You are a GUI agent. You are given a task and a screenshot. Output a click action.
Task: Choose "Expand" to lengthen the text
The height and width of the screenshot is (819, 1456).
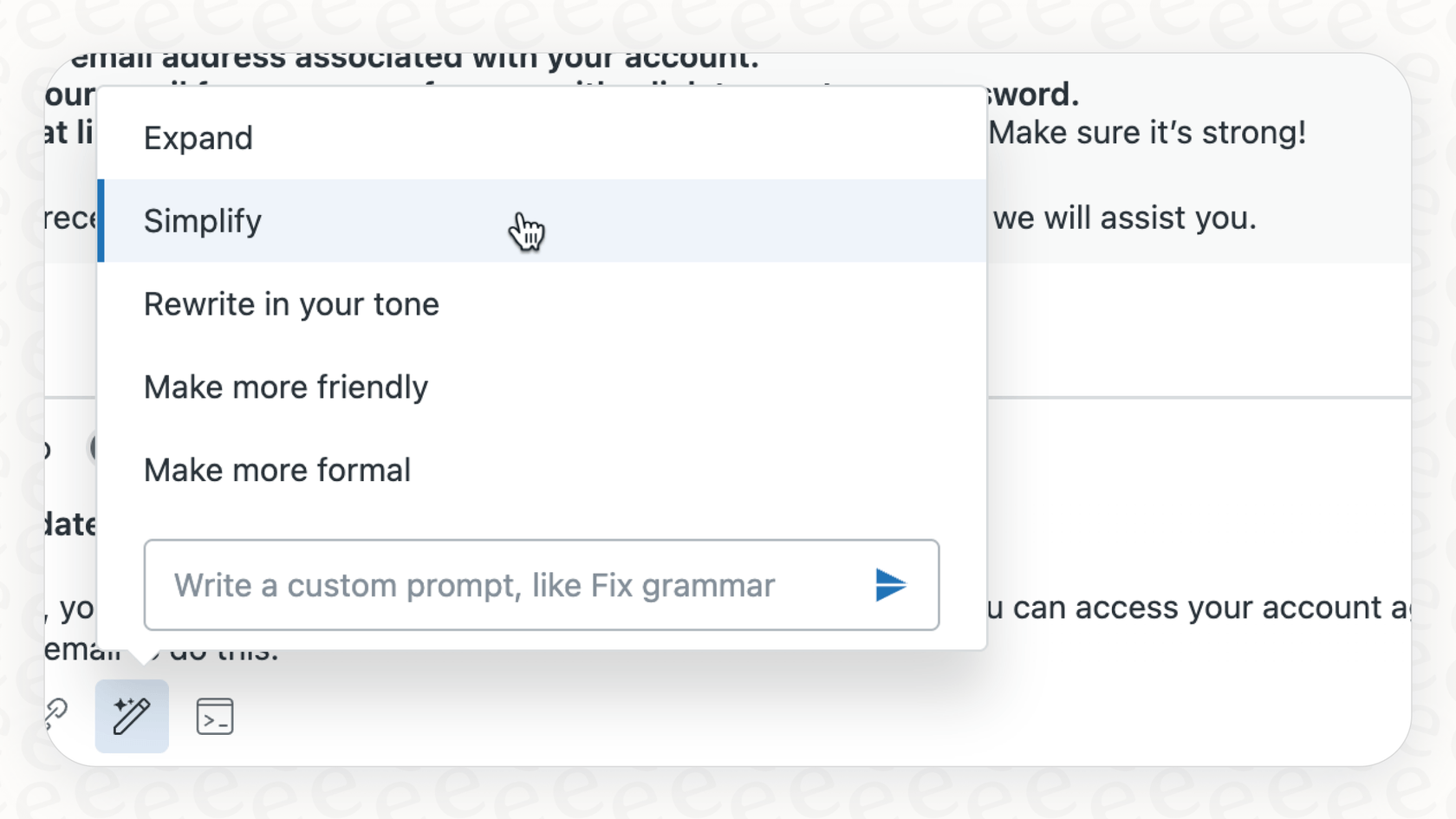[198, 137]
